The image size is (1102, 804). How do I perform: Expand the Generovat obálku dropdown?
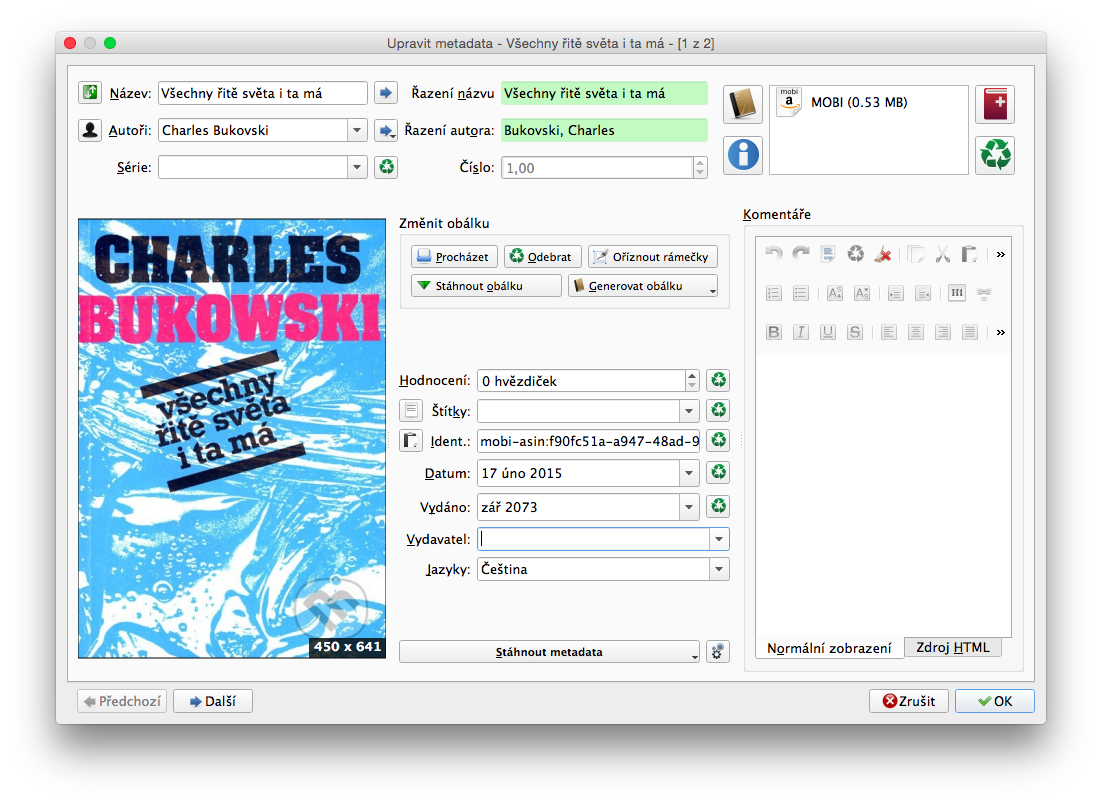click(x=711, y=287)
